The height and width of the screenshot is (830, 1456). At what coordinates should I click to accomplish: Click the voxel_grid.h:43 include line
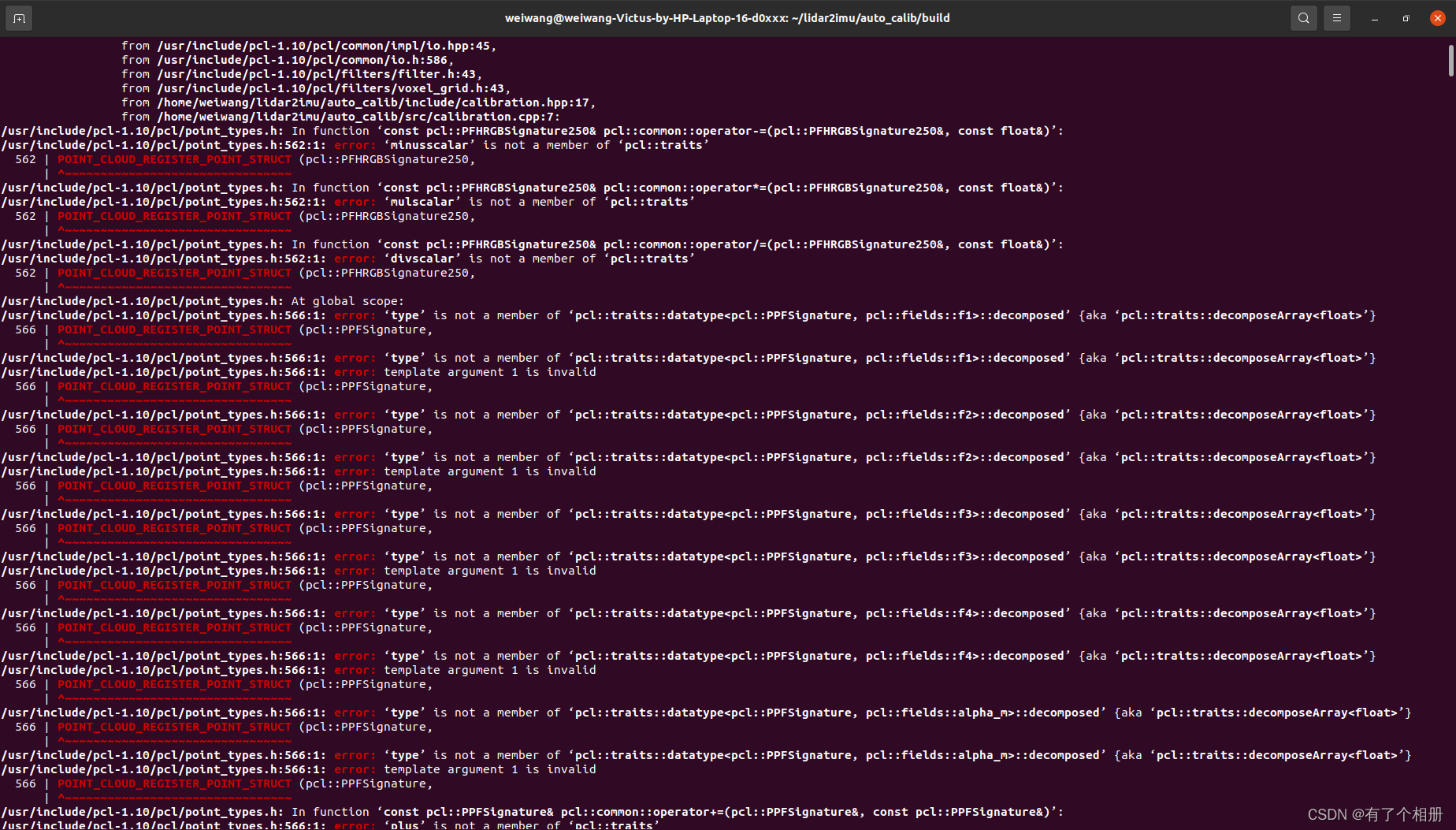(316, 88)
